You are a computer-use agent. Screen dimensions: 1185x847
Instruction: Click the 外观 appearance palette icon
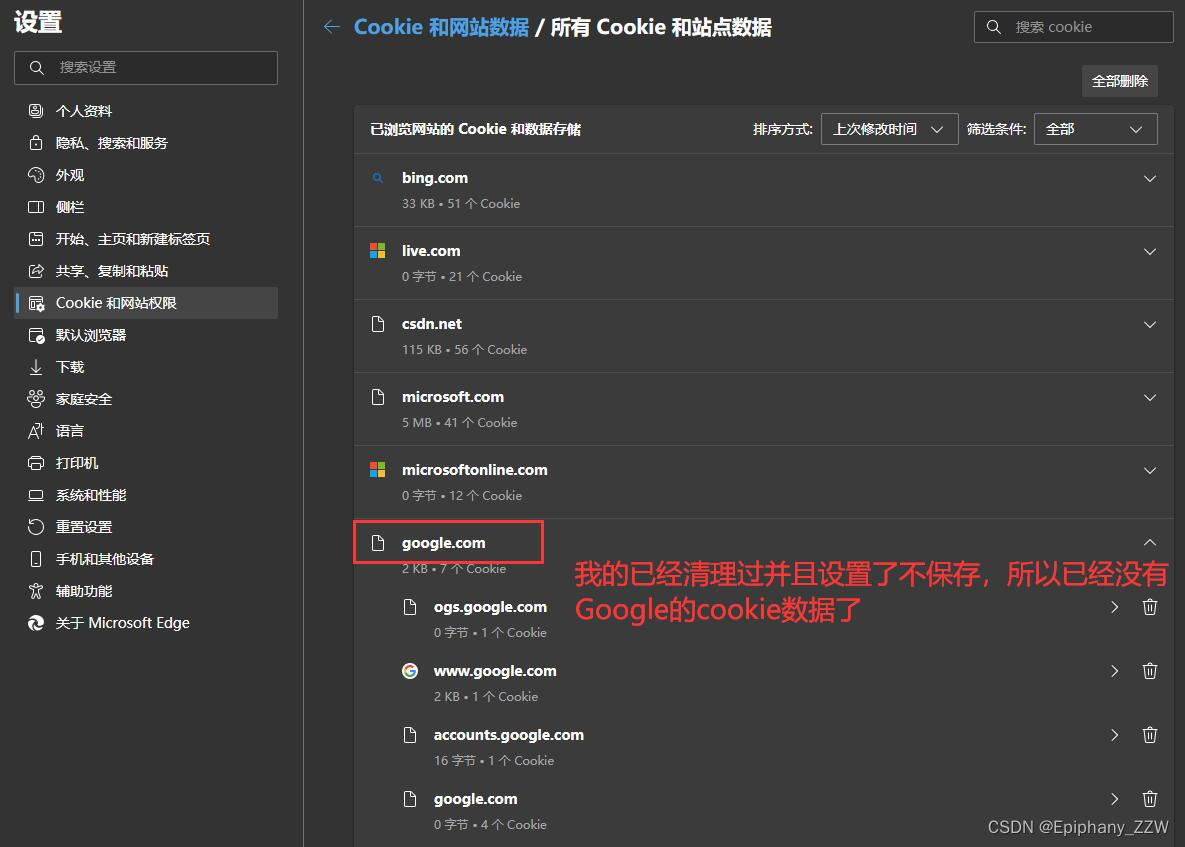click(x=36, y=175)
